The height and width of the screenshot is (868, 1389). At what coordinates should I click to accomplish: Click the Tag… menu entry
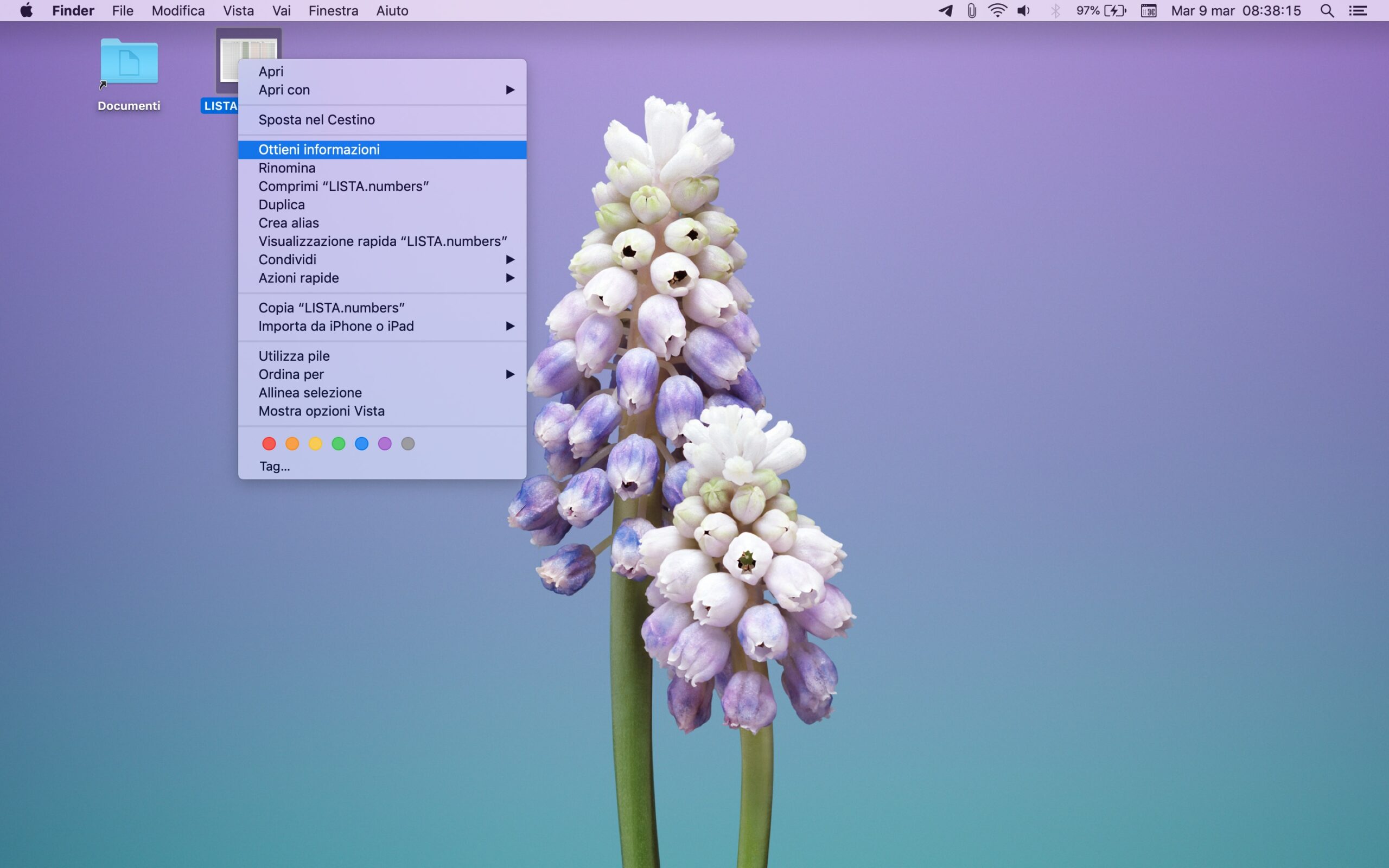[275, 466]
